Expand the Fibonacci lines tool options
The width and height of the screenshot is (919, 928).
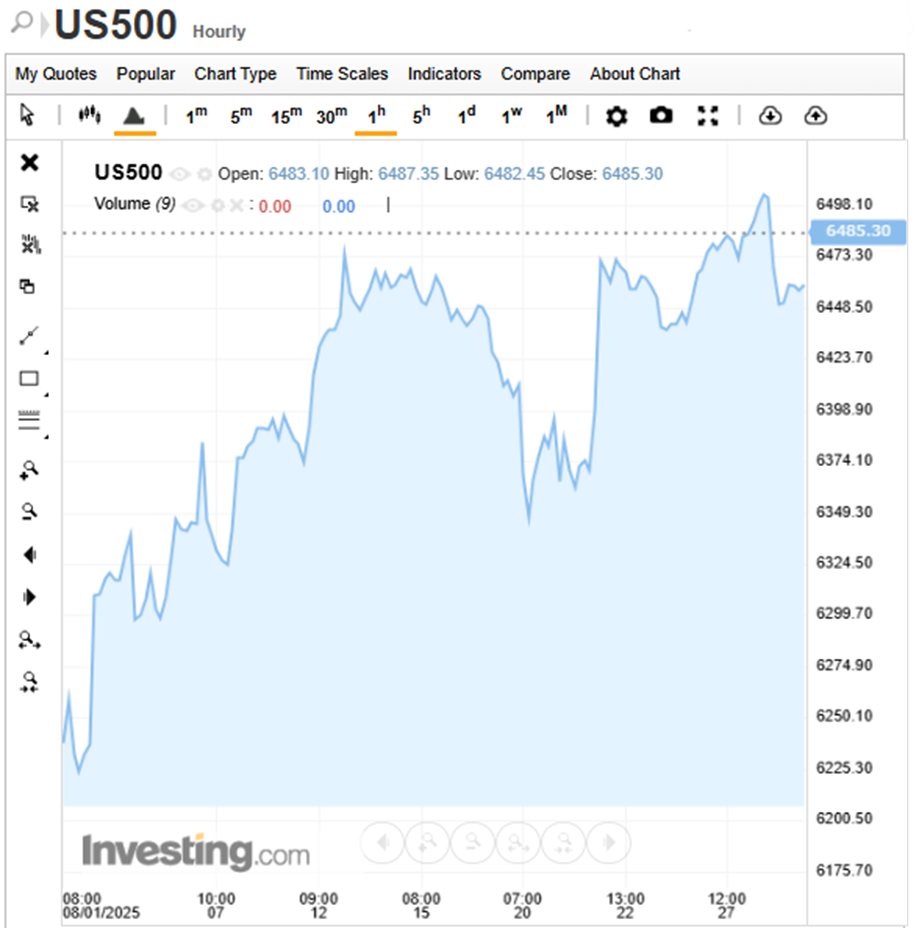[46, 437]
